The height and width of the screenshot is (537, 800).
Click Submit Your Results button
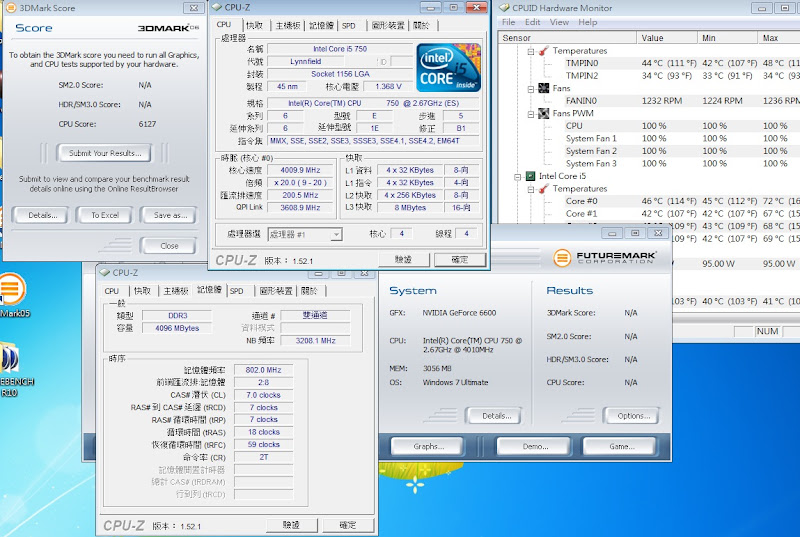[x=105, y=153]
